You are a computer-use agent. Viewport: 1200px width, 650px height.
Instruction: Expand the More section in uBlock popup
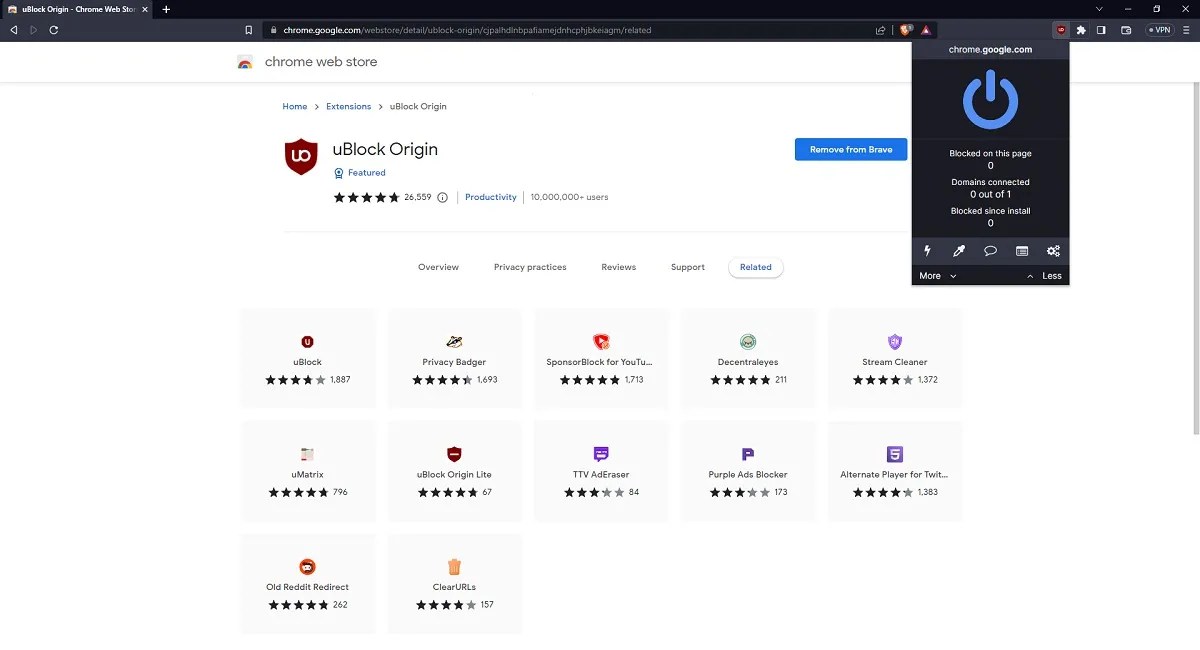click(936, 275)
